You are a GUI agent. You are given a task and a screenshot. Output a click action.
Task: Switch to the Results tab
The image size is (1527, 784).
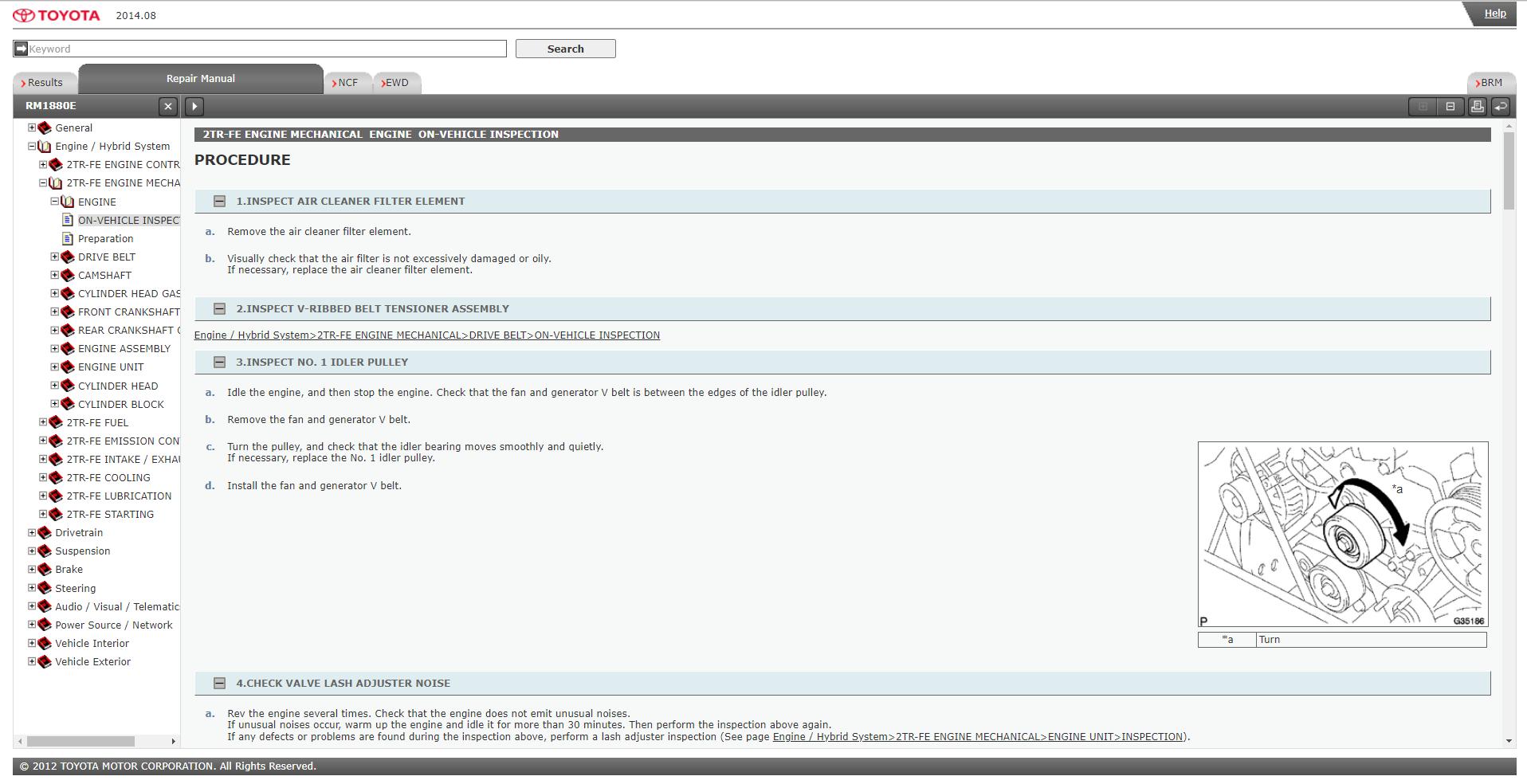click(45, 83)
